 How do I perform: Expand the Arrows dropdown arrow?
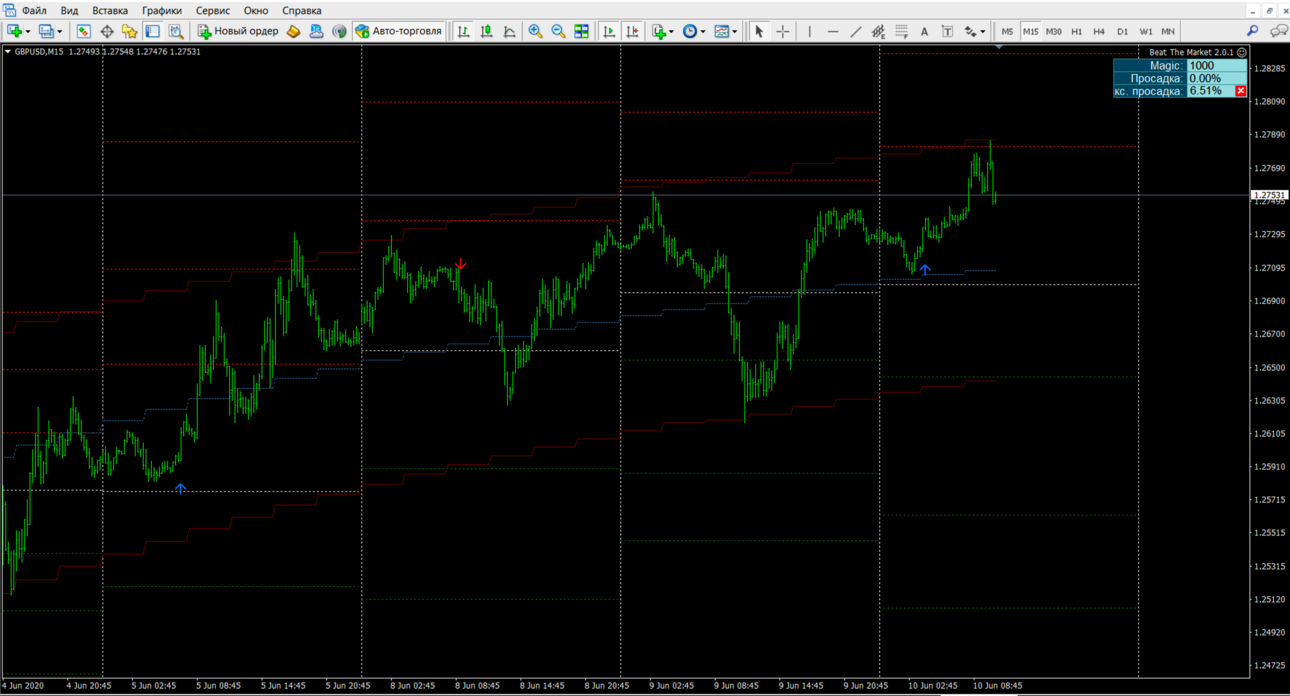coord(983,31)
